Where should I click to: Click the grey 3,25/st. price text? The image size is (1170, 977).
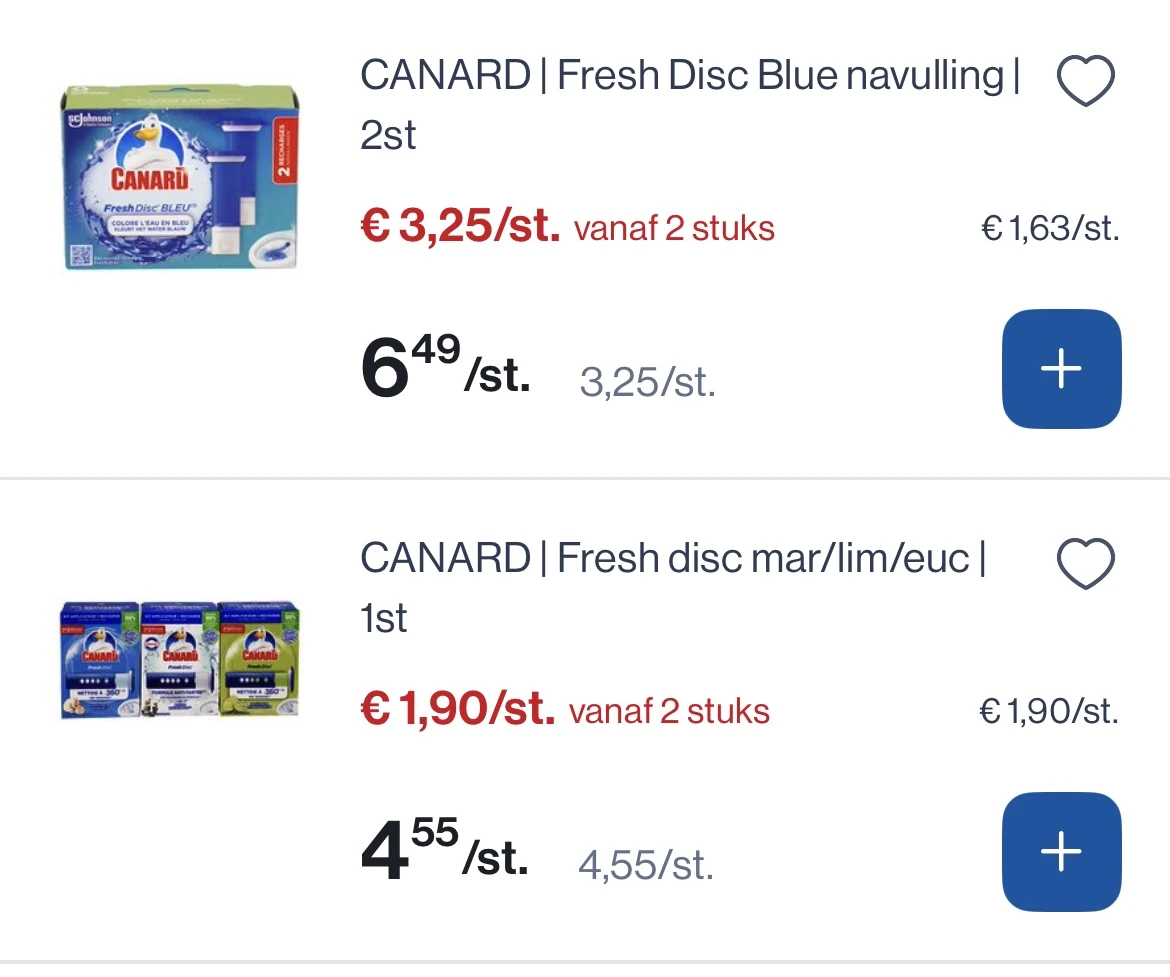[x=647, y=382]
